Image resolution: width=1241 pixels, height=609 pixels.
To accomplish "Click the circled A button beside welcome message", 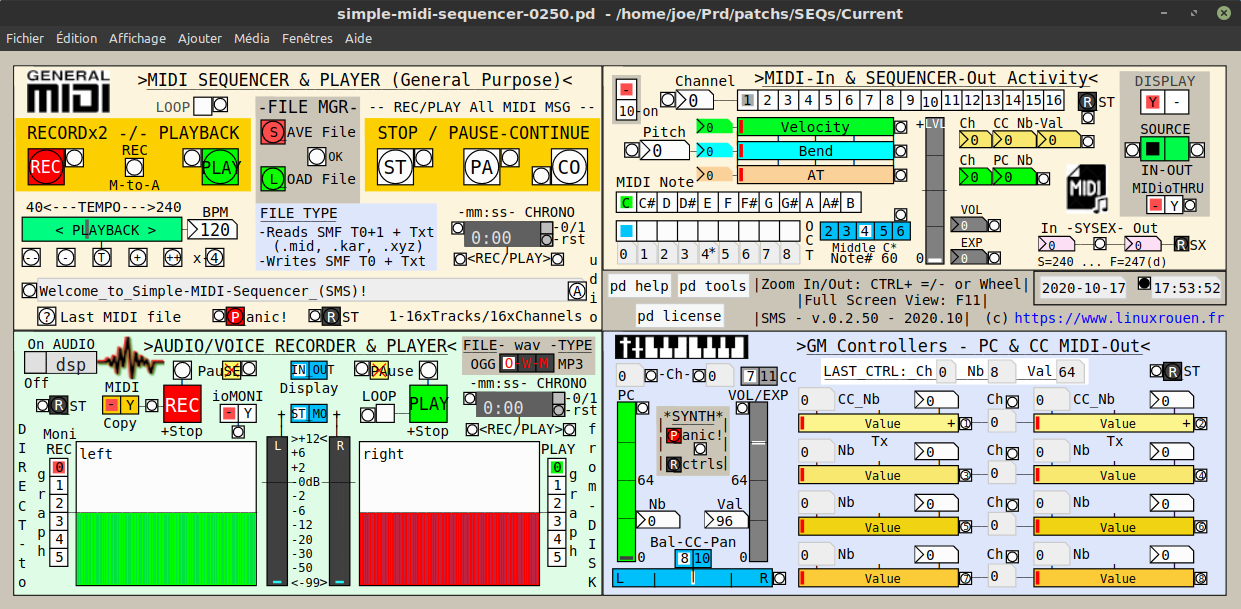I will coord(577,291).
